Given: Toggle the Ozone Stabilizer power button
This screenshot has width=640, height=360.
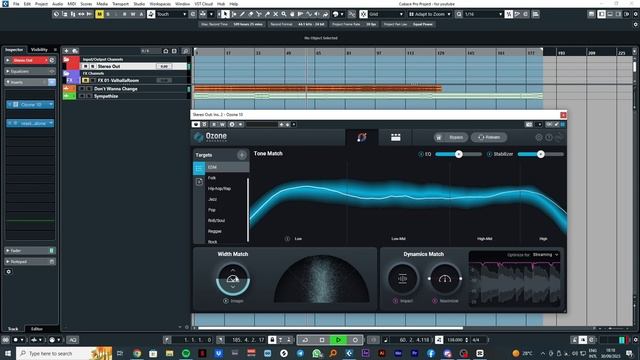Looking at the screenshot, I should (x=489, y=154).
